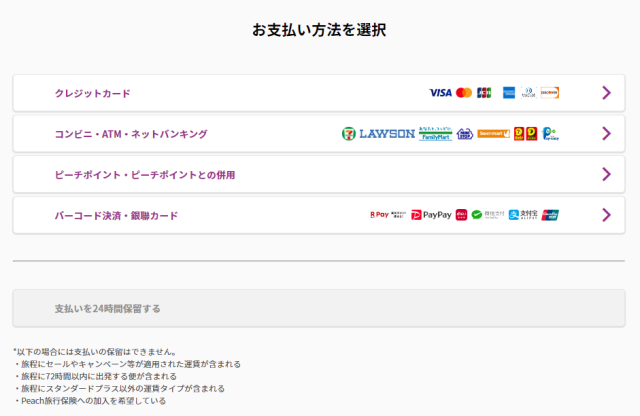Click the 7-Eleven logo
640x416 pixels.
point(348,133)
